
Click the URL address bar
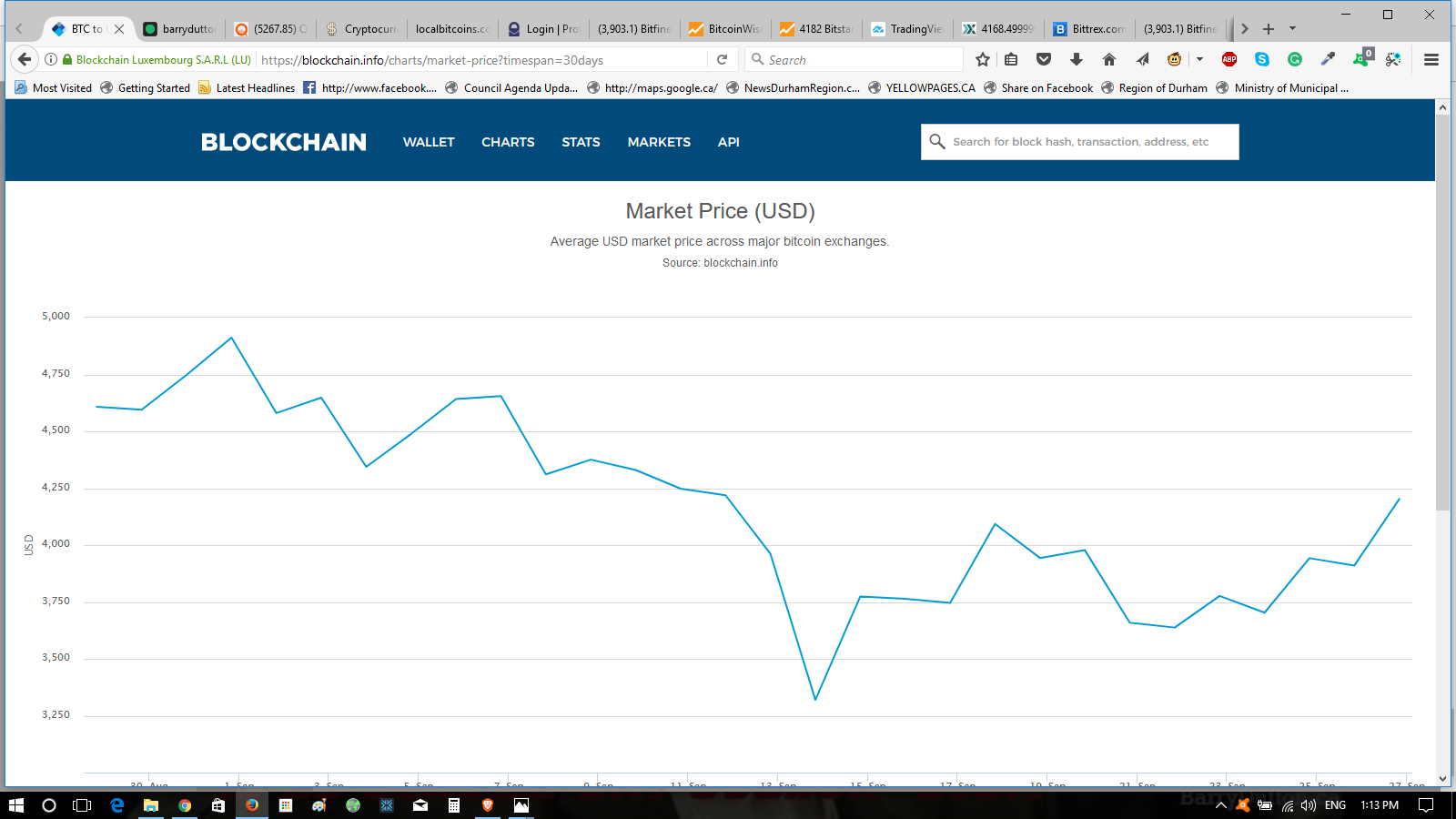pos(482,60)
